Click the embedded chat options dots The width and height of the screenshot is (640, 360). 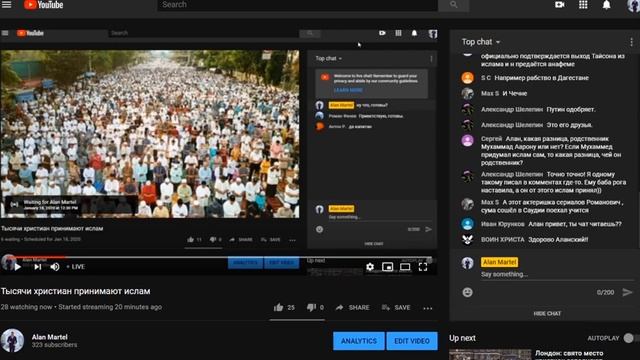click(x=431, y=59)
